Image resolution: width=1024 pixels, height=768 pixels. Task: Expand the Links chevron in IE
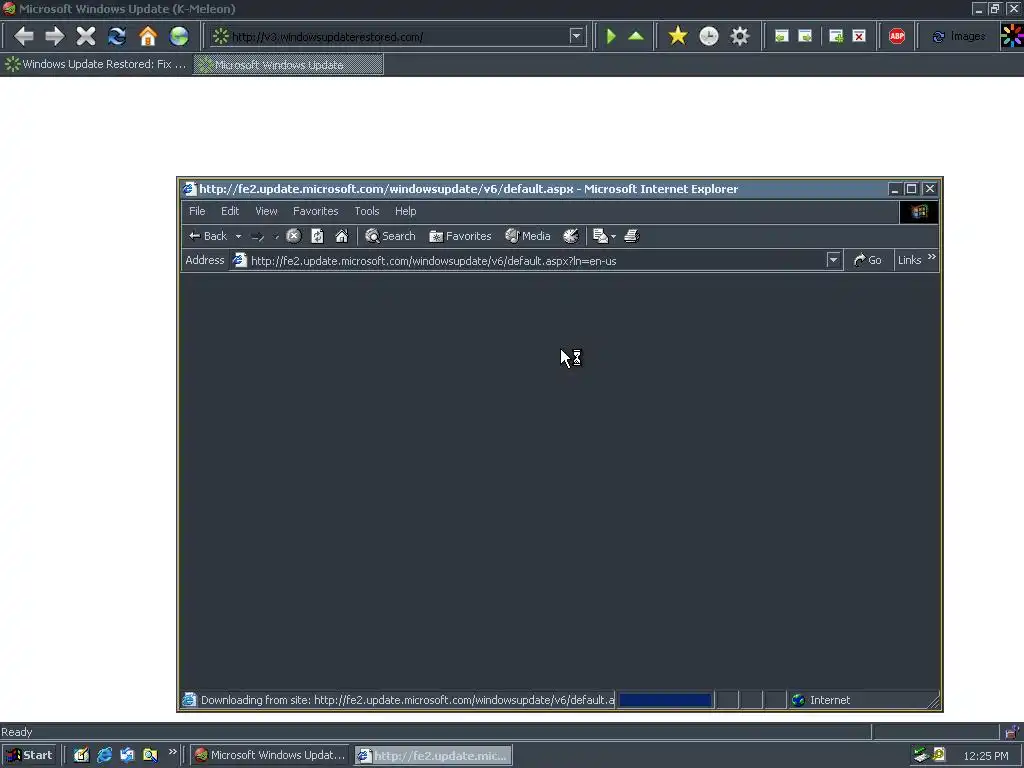(x=932, y=257)
